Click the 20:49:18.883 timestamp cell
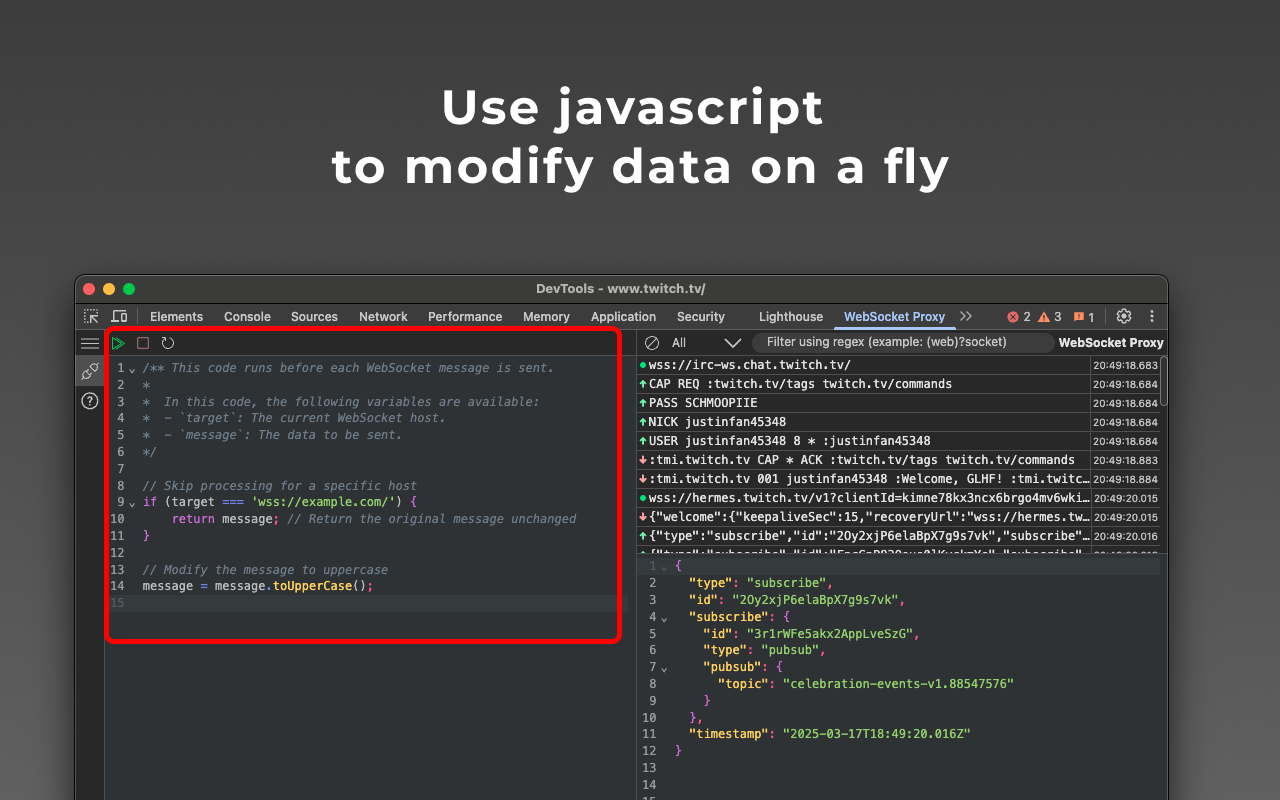1280x800 pixels. point(1125,461)
